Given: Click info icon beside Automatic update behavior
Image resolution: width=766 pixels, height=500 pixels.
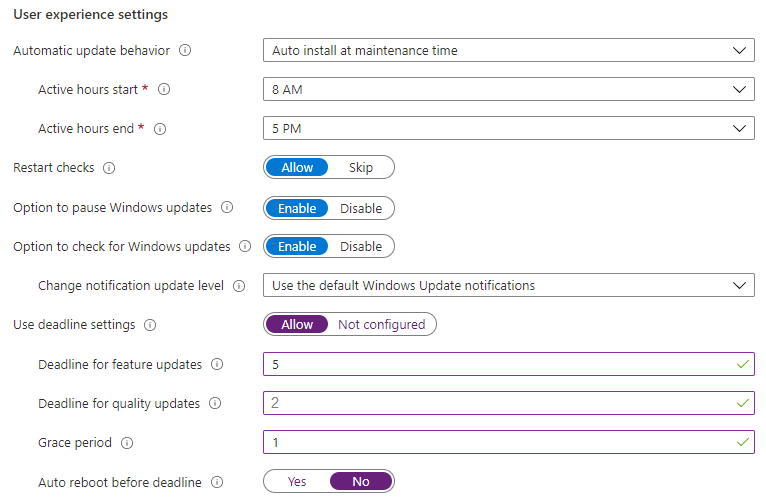Looking at the screenshot, I should point(185,50).
